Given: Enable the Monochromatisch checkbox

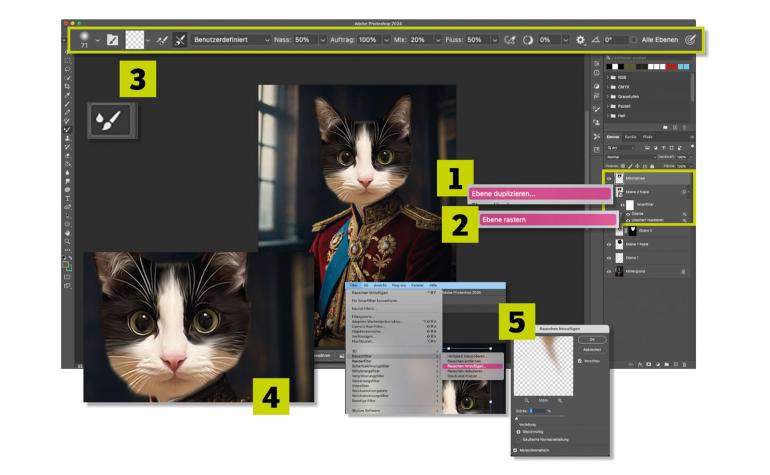Looking at the screenshot, I should pos(516,451).
